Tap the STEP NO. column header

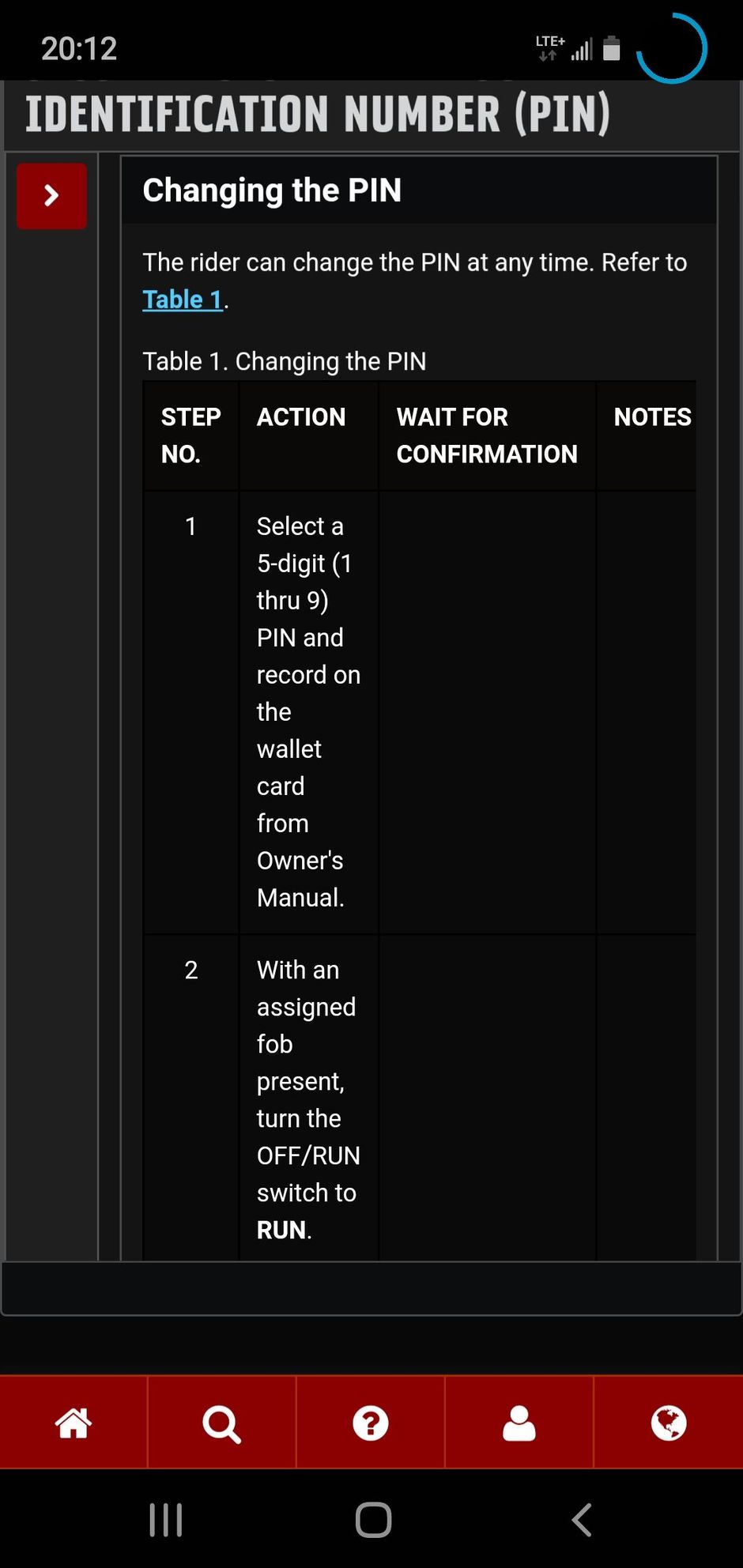click(x=190, y=435)
